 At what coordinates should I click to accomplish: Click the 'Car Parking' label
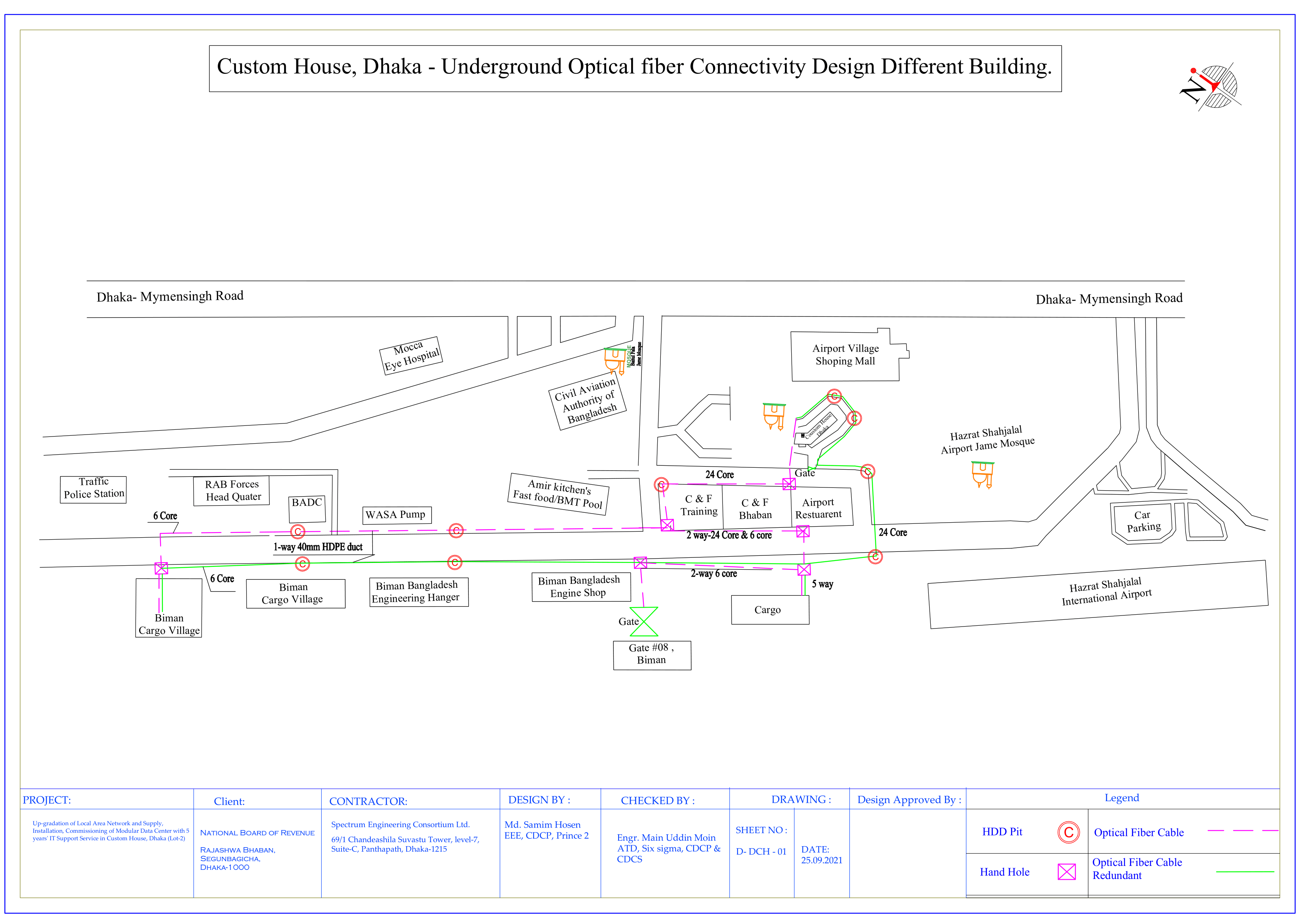(x=1143, y=521)
